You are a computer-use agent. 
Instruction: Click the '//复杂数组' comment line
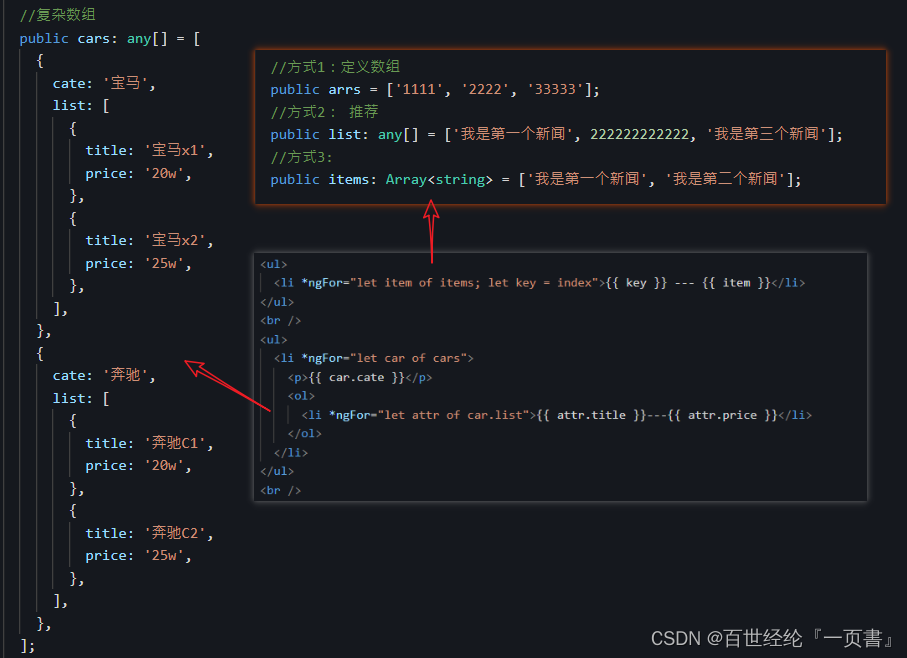pos(58,14)
